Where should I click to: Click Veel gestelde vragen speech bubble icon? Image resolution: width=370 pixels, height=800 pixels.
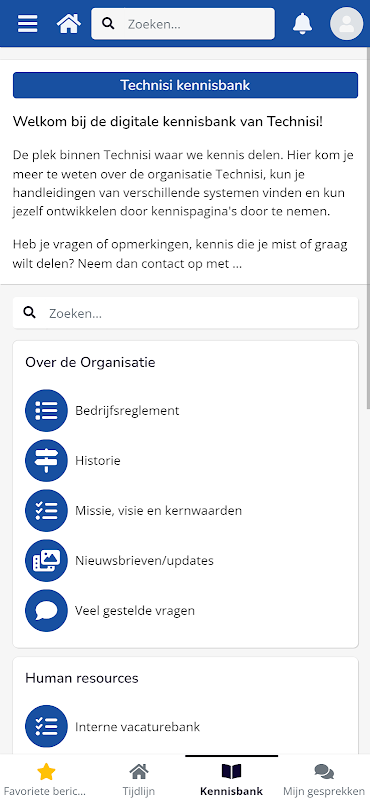coord(46,611)
